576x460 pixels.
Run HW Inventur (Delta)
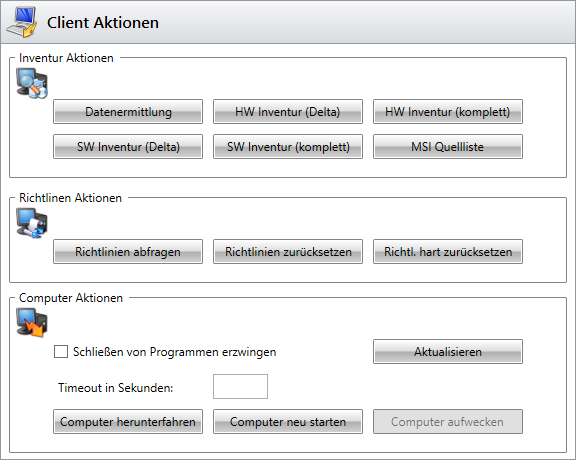pos(288,111)
